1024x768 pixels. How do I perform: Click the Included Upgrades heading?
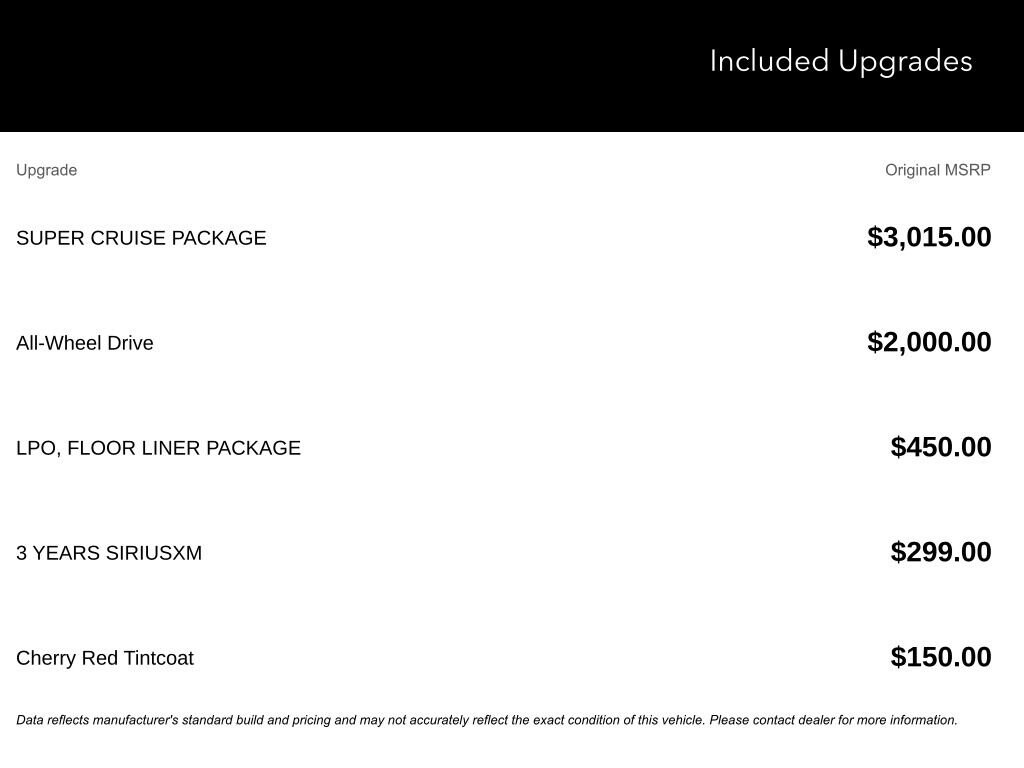pos(840,61)
